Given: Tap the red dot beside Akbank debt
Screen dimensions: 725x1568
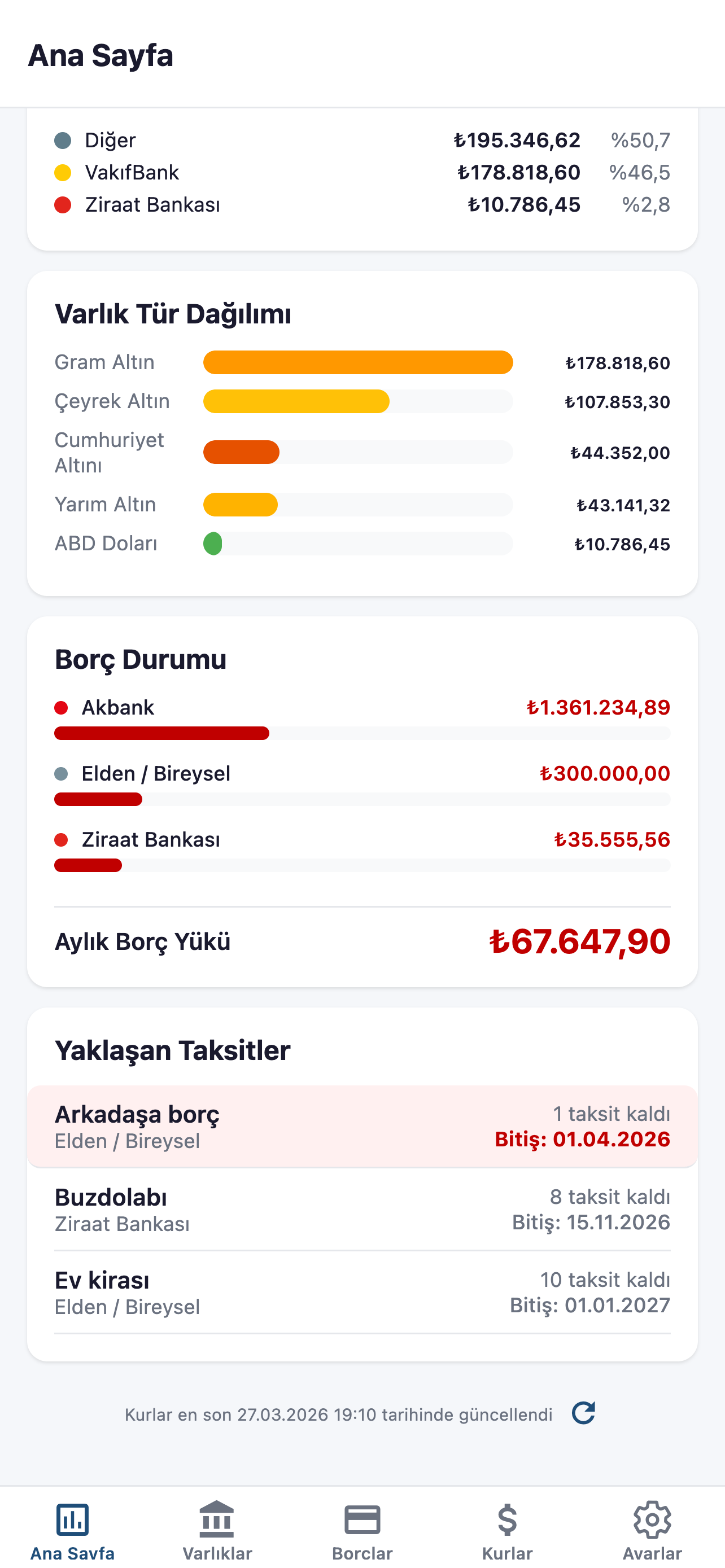Looking at the screenshot, I should [x=61, y=707].
